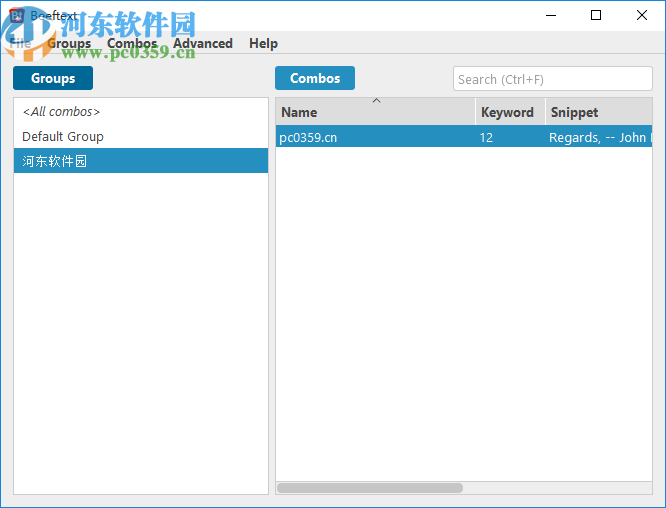Minimize the Beeftext window

coord(551,16)
